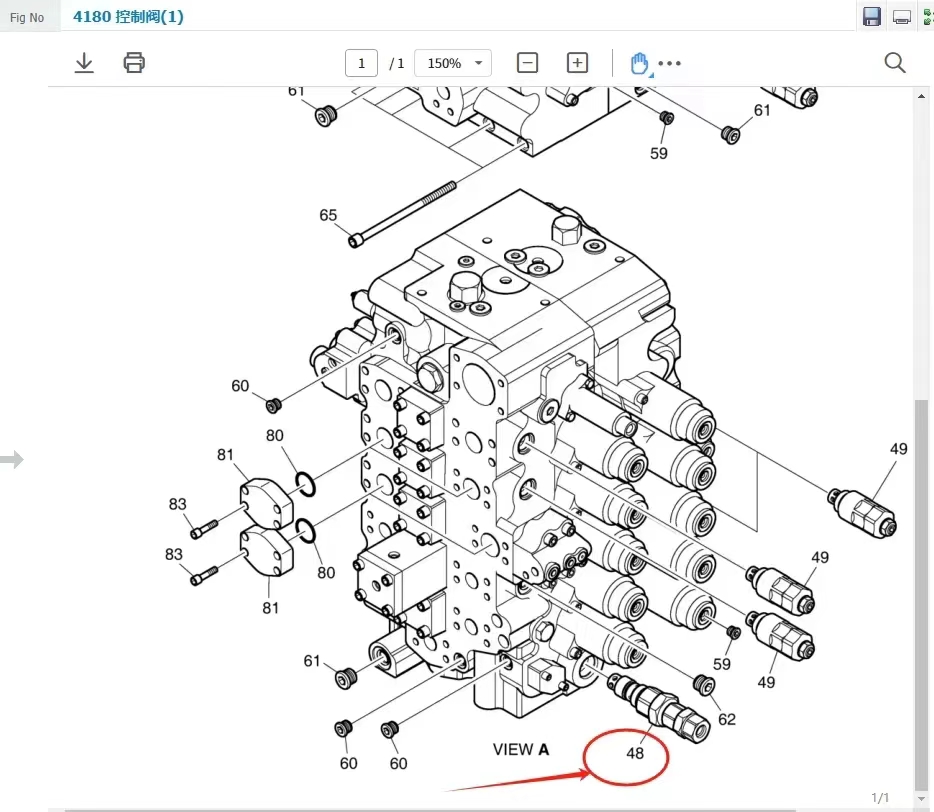Click the "VIEW A" caption in the diagram
The width and height of the screenshot is (934, 812).
tap(521, 749)
